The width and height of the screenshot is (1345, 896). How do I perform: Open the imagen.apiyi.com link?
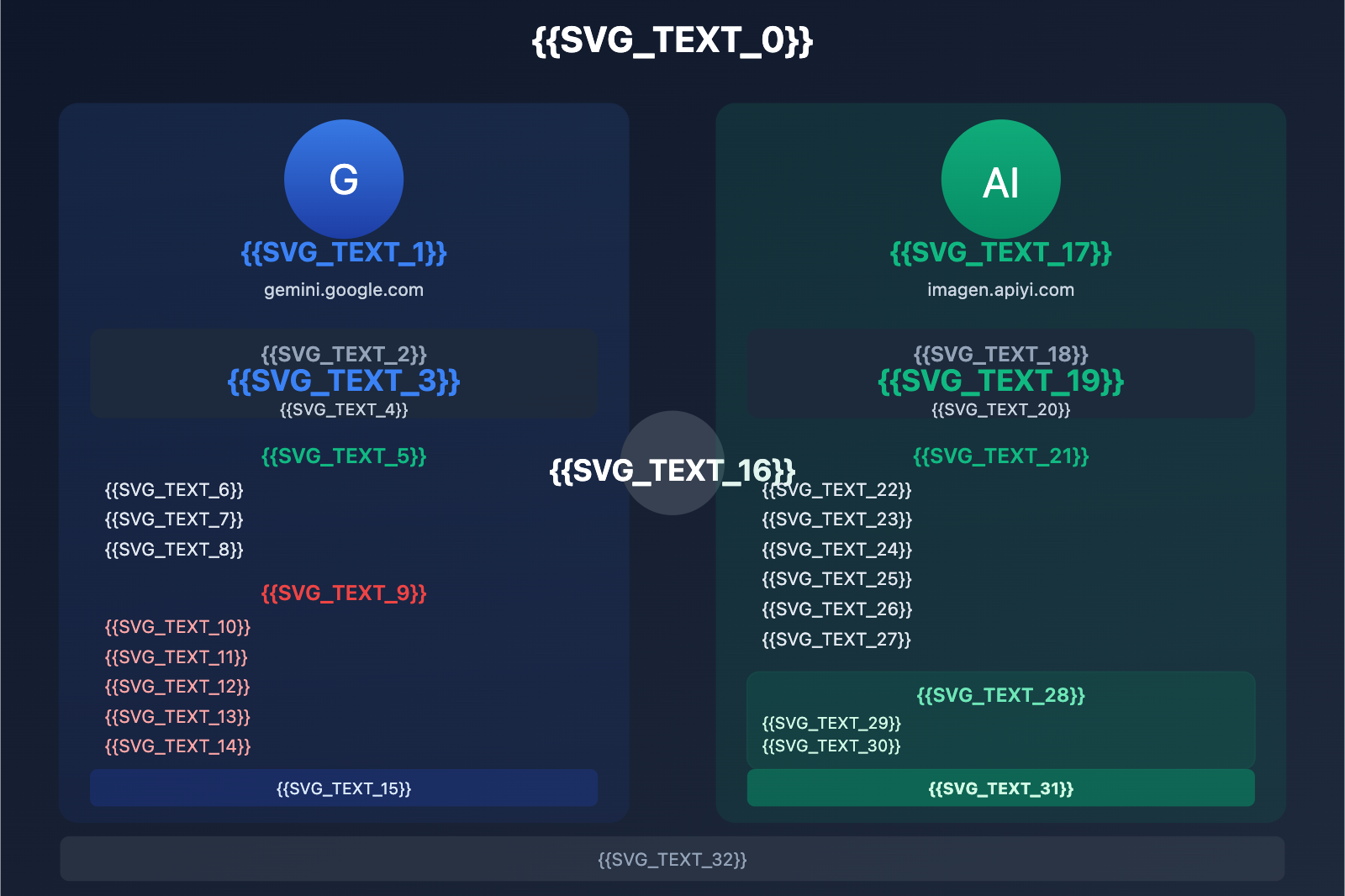(x=1000, y=290)
